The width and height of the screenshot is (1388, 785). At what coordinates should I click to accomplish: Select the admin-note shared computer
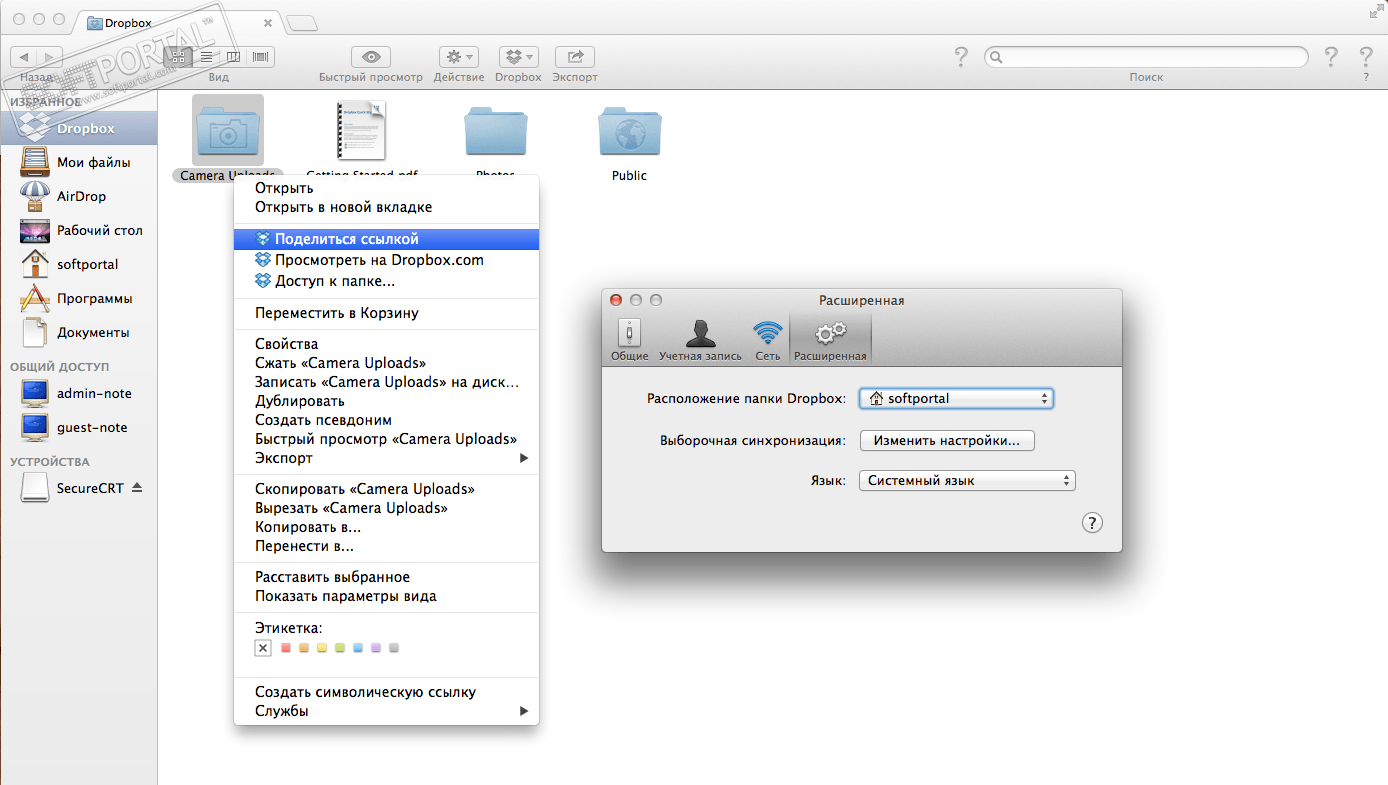coord(79,393)
